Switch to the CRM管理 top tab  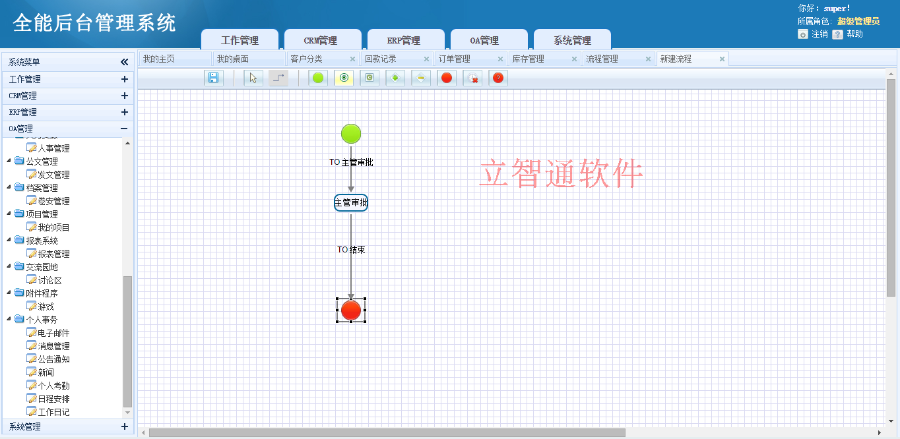click(x=323, y=40)
